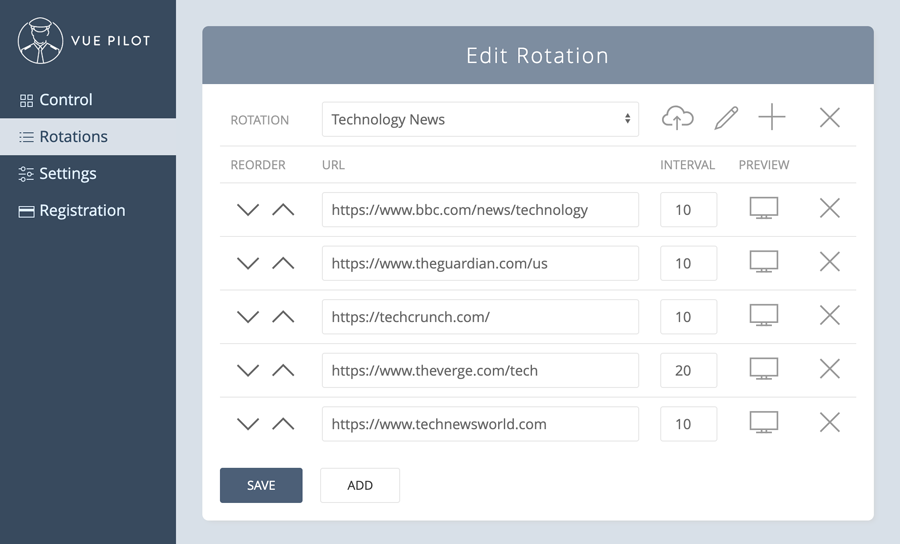This screenshot has width=900, height=544.
Task: Click the SAVE button
Action: pos(261,485)
